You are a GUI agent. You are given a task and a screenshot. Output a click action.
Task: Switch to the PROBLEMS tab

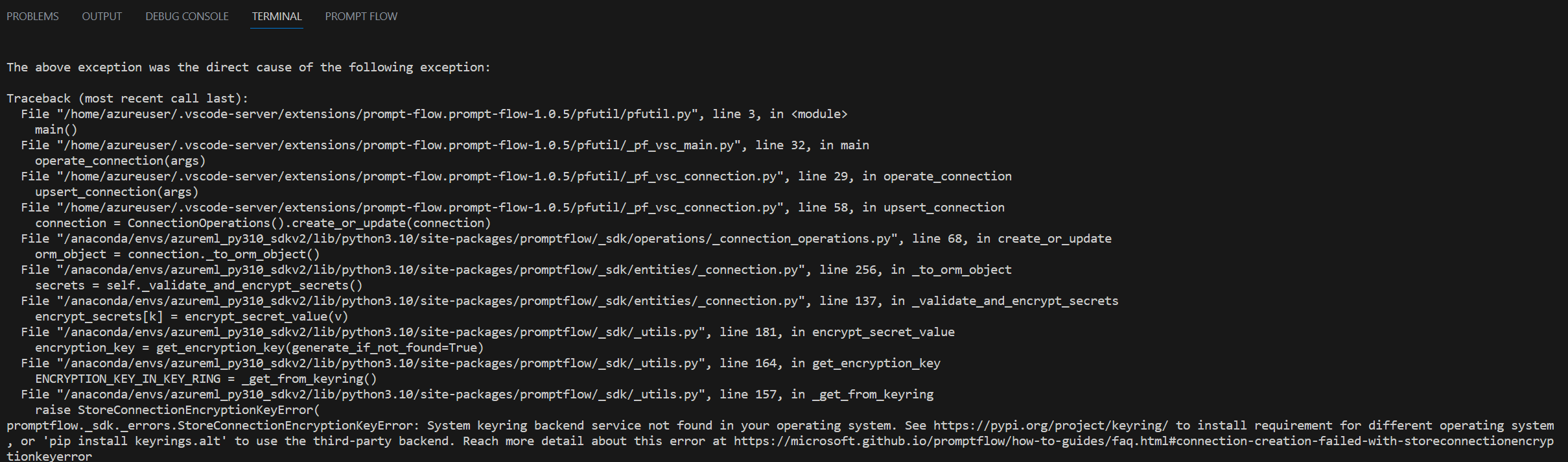pos(32,16)
